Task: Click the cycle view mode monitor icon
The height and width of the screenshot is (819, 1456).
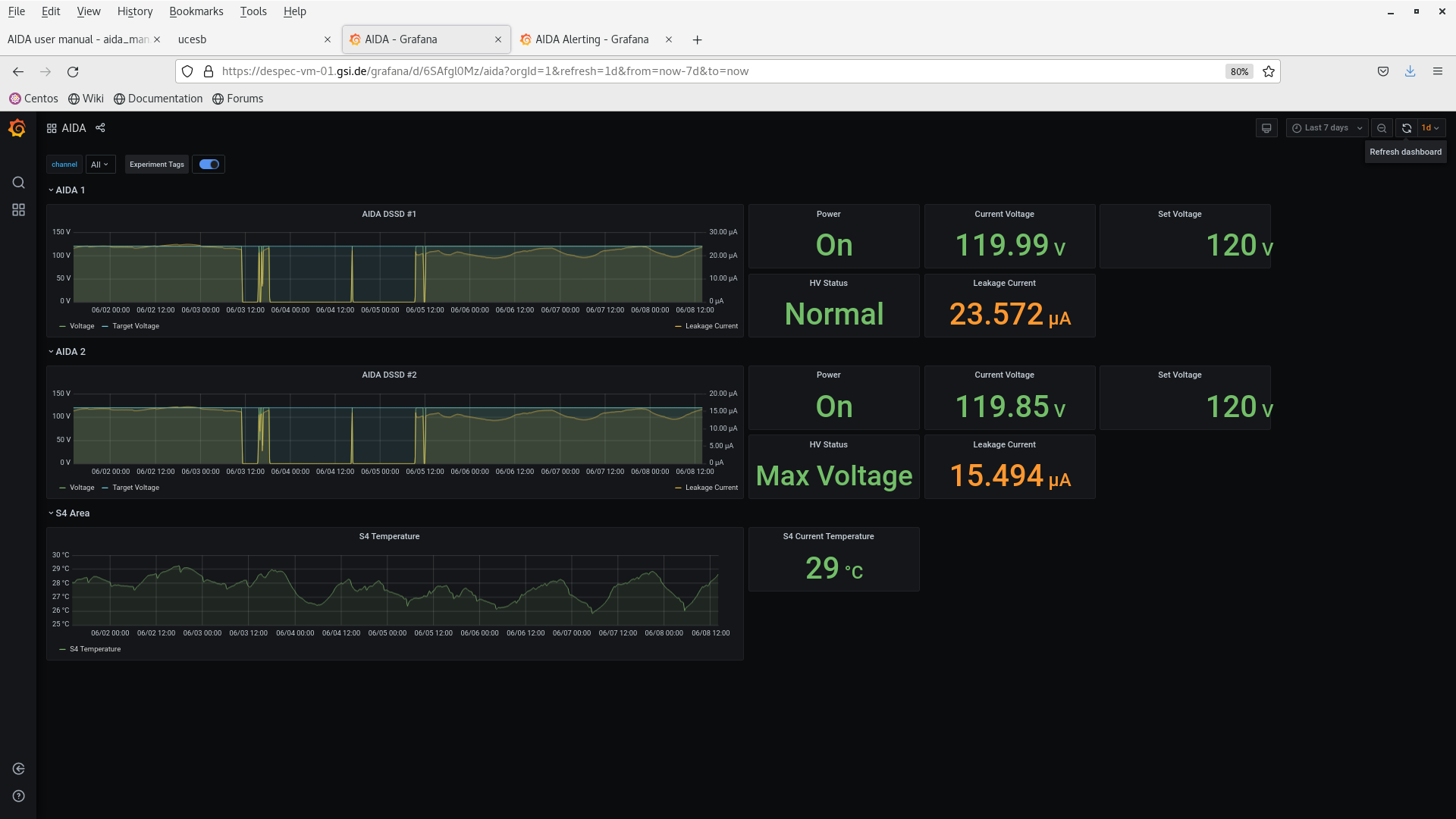Action: click(x=1266, y=128)
